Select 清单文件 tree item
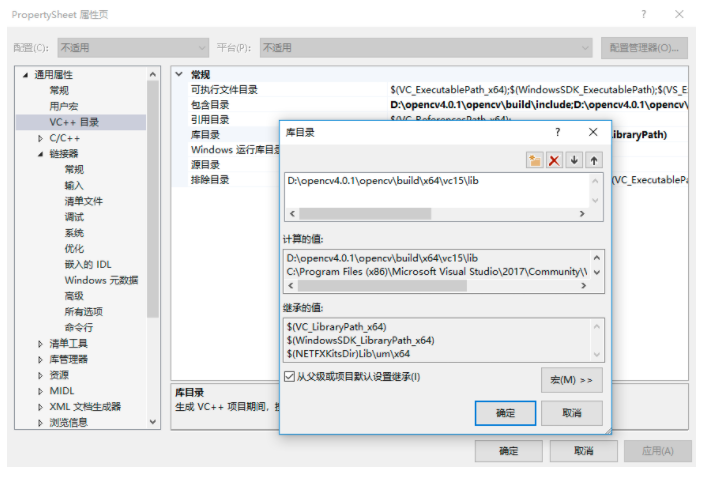The image size is (701, 478). [84, 201]
